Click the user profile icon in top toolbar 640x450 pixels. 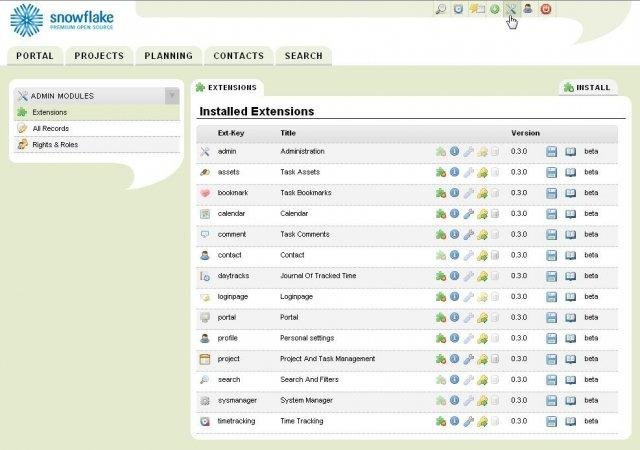pyautogui.click(x=528, y=9)
